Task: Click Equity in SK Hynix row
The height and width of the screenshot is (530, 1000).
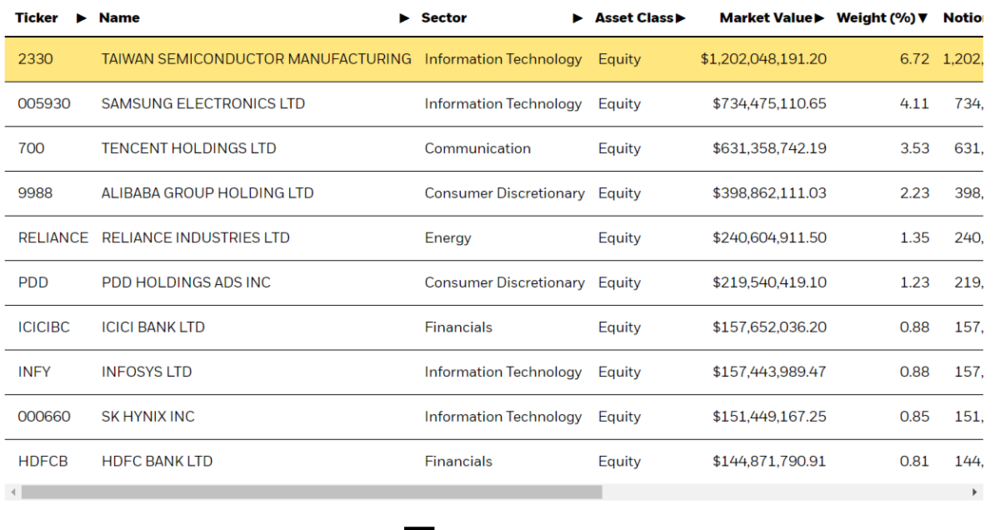Action: tap(619, 416)
